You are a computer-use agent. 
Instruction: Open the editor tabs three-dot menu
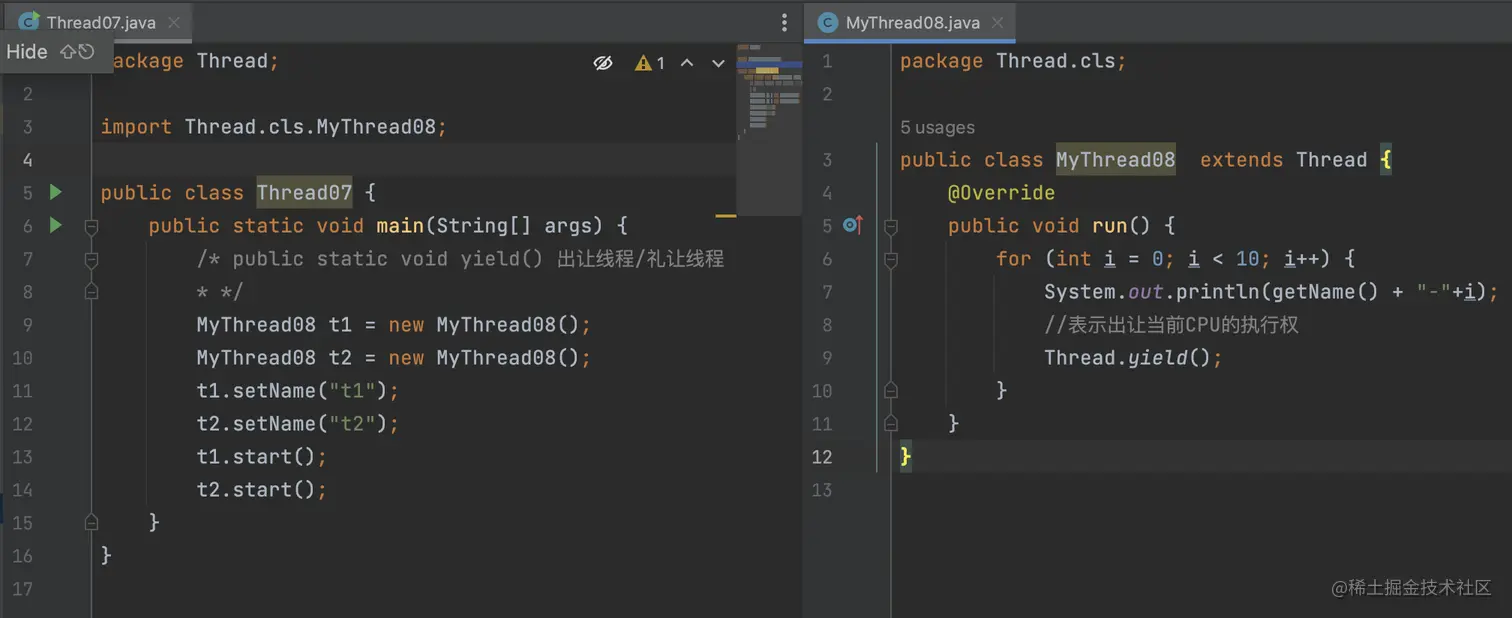pos(785,22)
